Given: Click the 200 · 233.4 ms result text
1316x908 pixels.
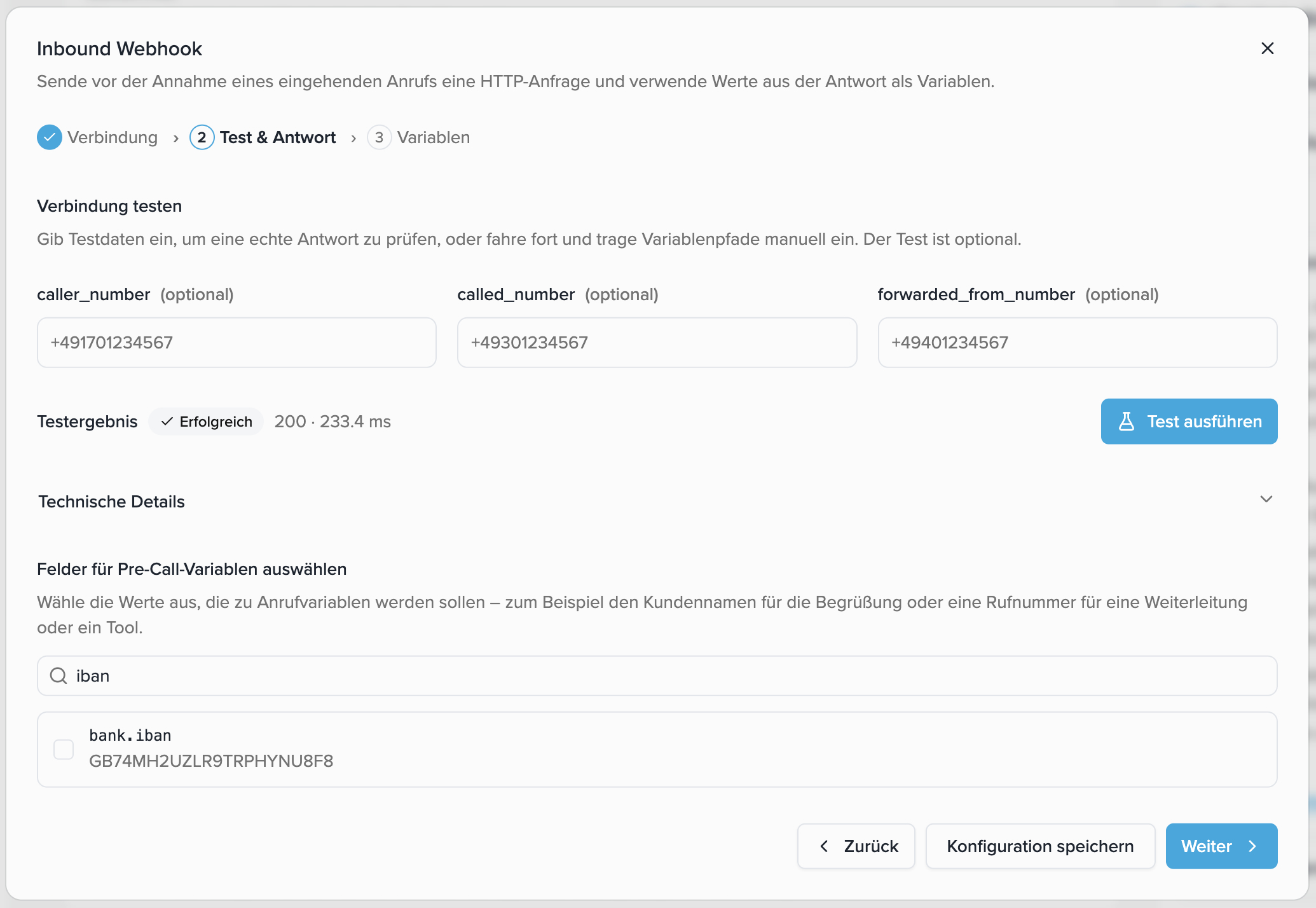Looking at the screenshot, I should point(332,422).
